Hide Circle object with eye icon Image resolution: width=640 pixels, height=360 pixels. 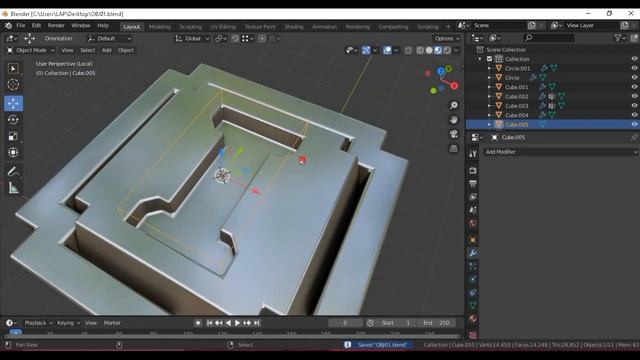(634, 77)
